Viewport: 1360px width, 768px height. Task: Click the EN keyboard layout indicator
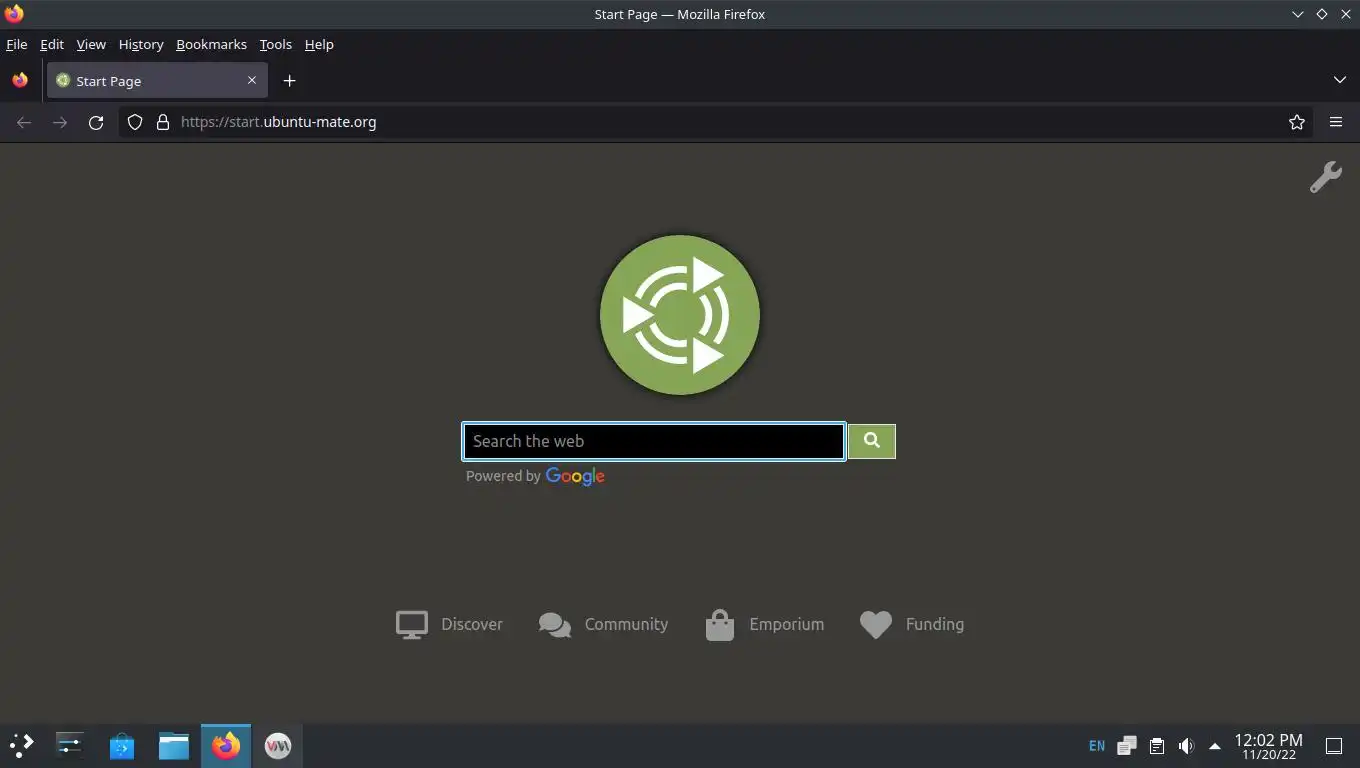1097,746
